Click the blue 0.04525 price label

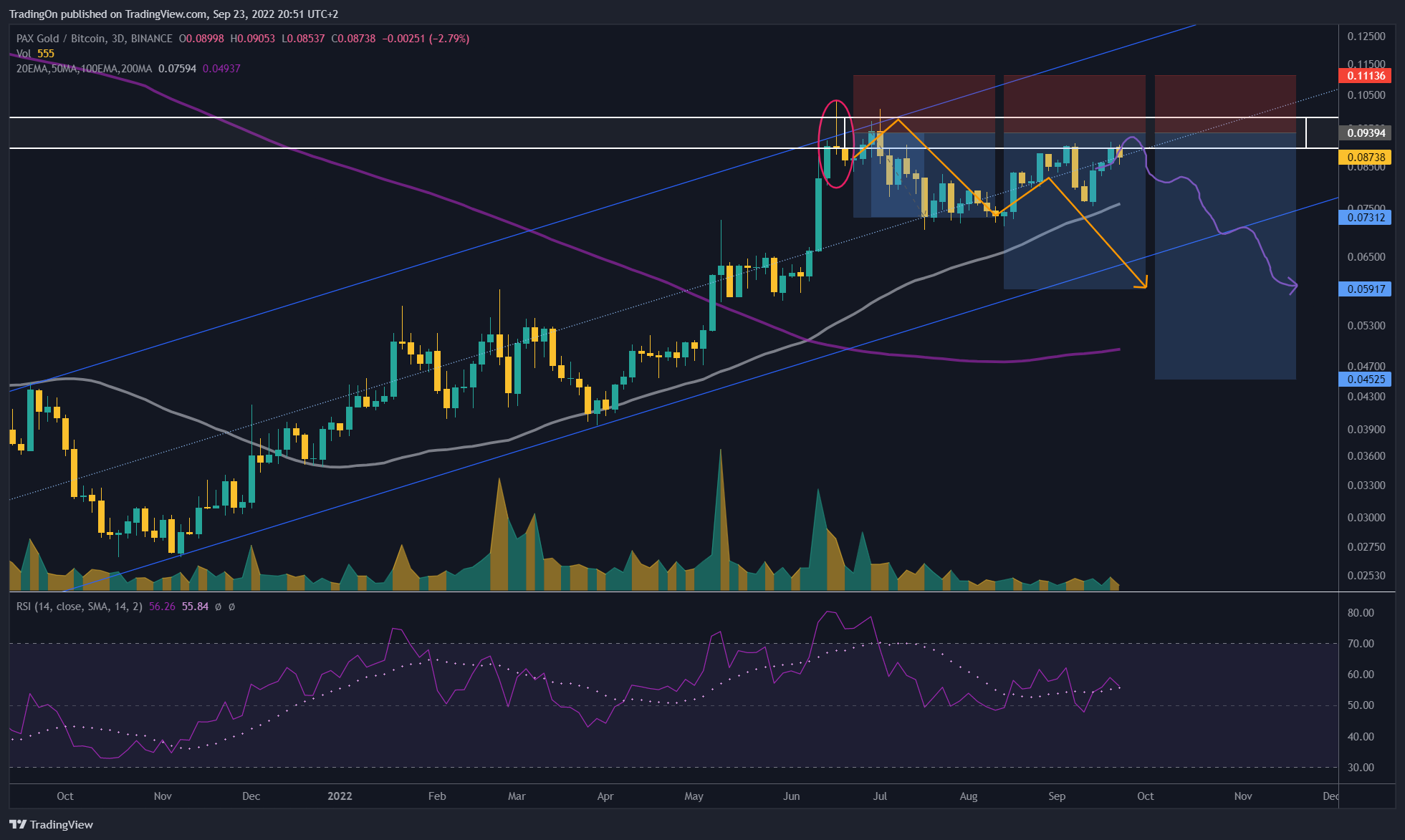(1365, 379)
